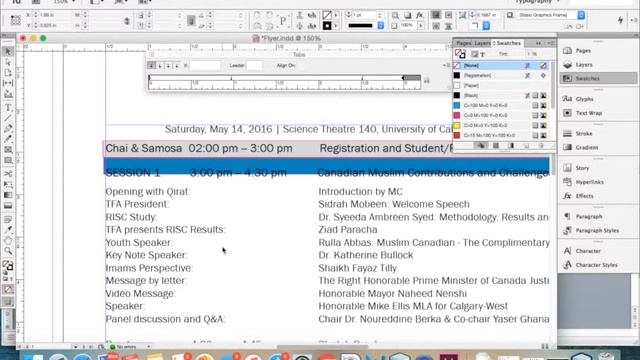Open the Basic Graphics Frame style dropdown
The width and height of the screenshot is (640, 360).
pos(581,15)
